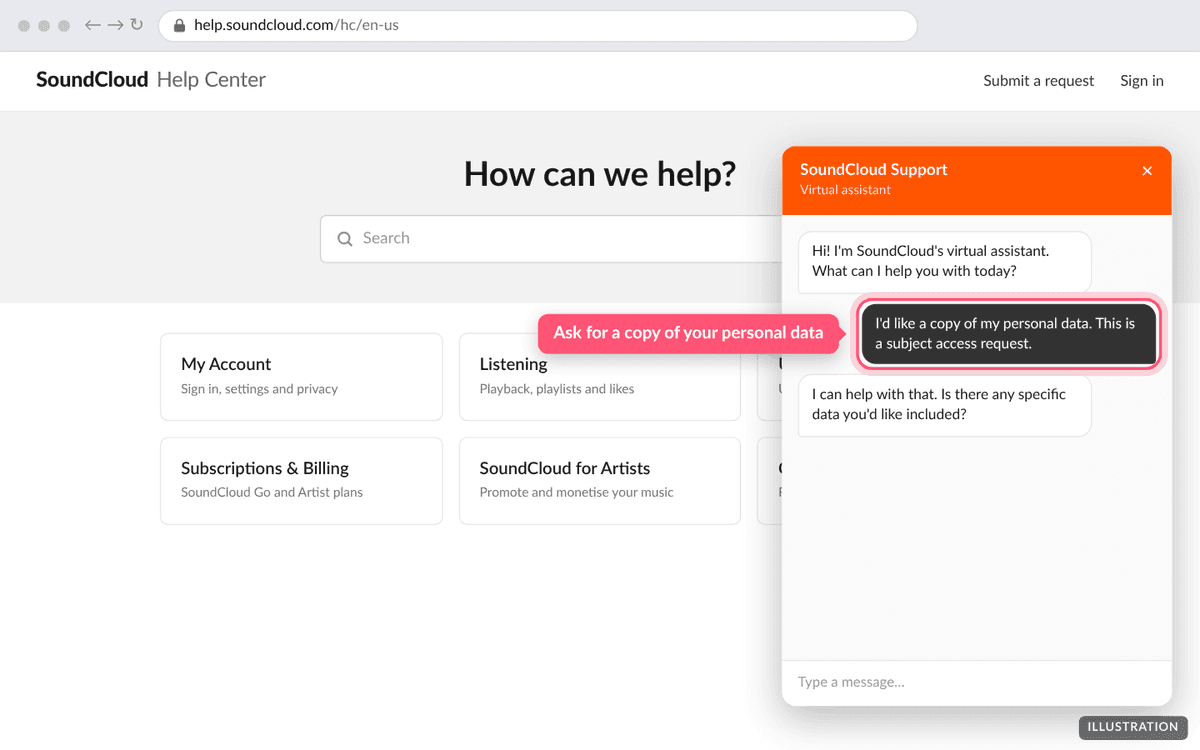1200x750 pixels.
Task: Click the 'I can help with that' reply
Action: coord(944,405)
